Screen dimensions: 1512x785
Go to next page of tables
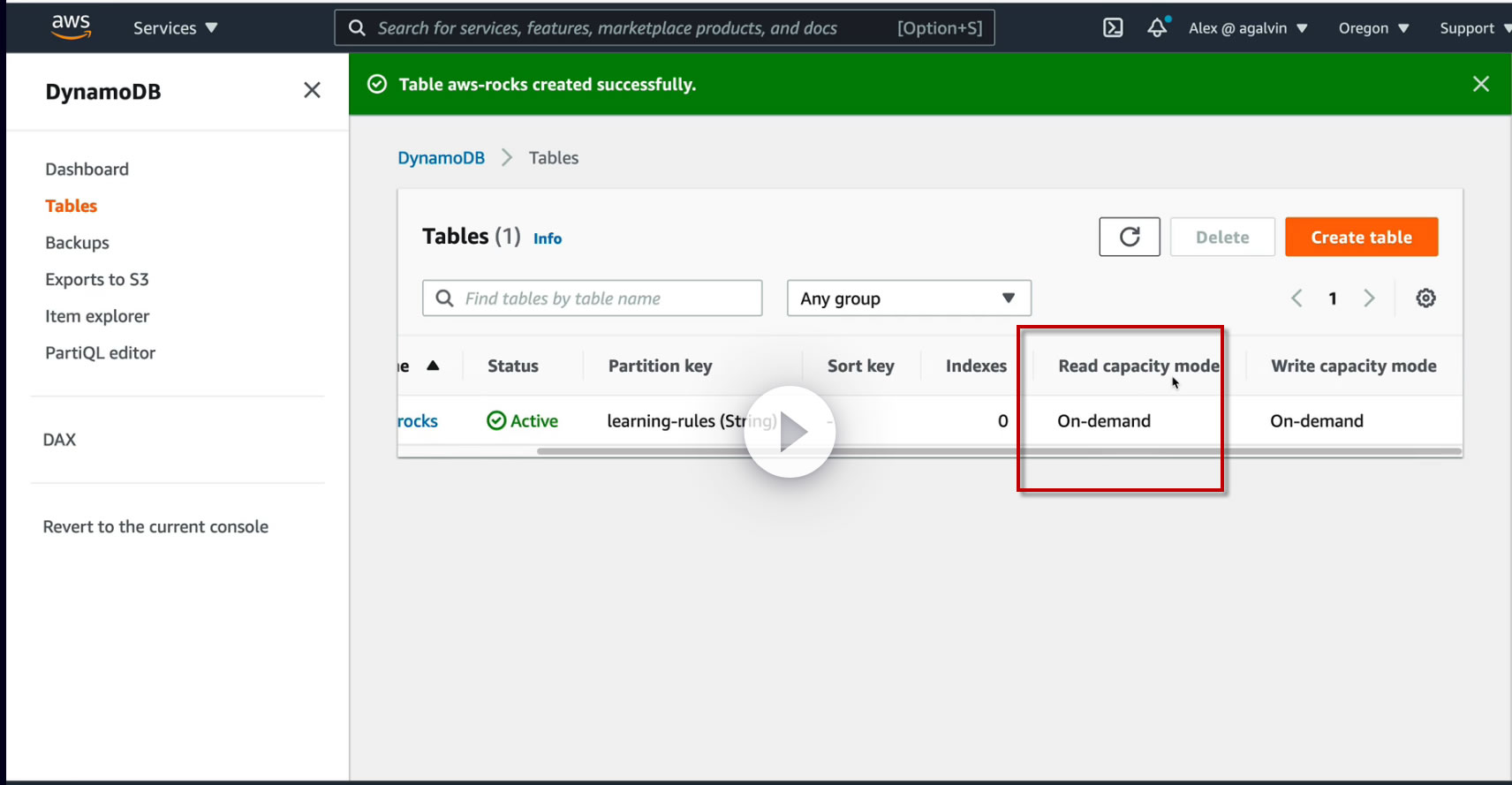(x=1369, y=298)
